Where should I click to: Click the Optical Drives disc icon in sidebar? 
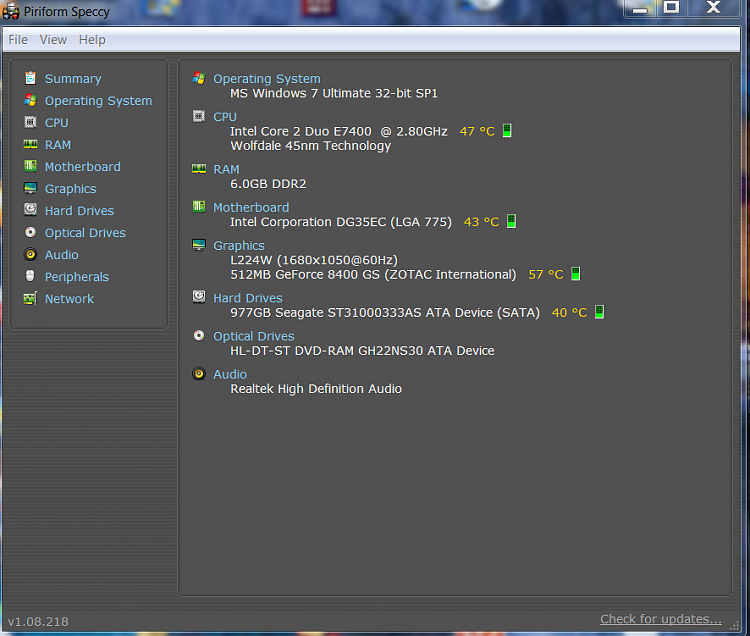click(x=30, y=232)
